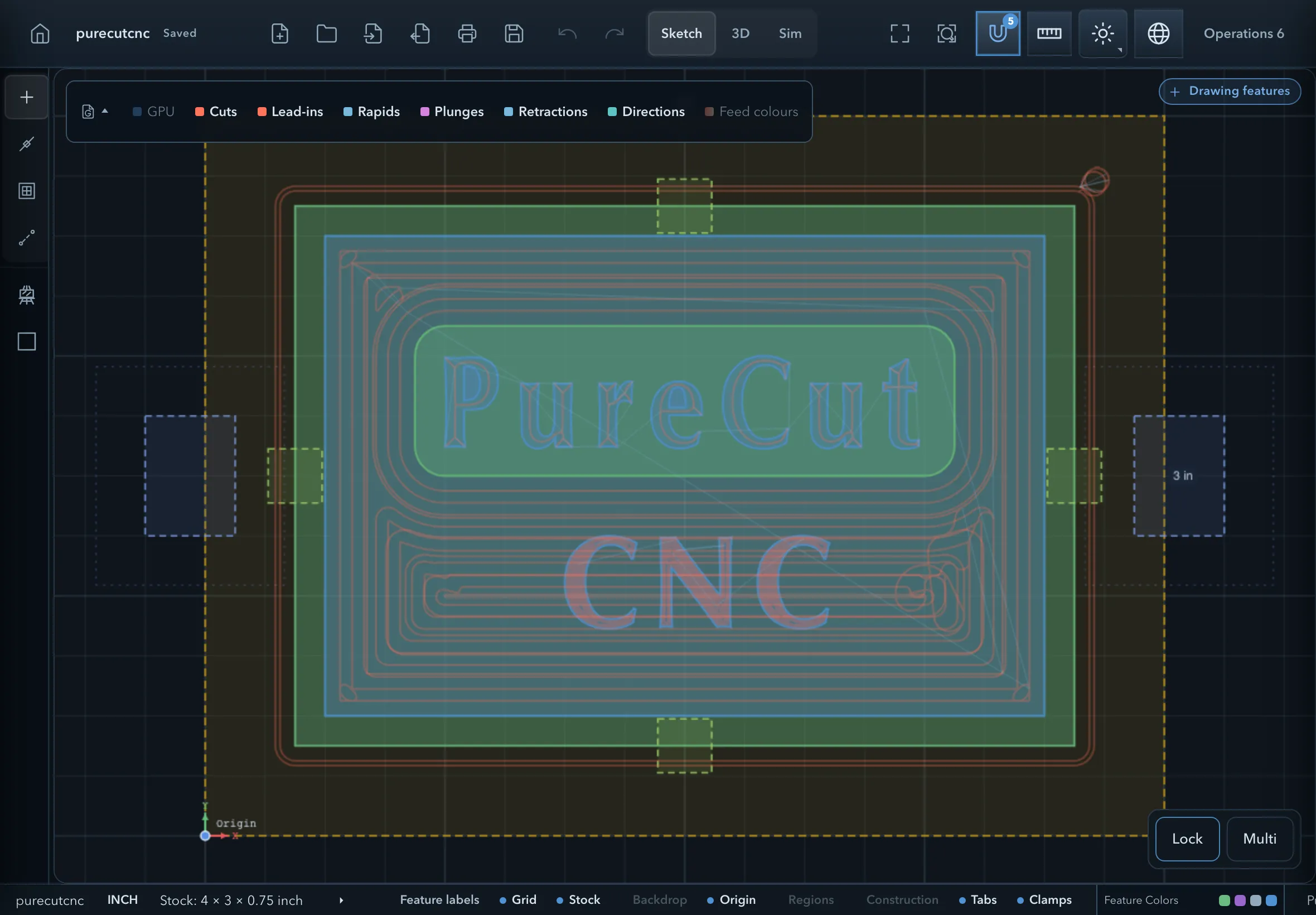Print the drawing
1316x915 pixels.
tap(467, 33)
